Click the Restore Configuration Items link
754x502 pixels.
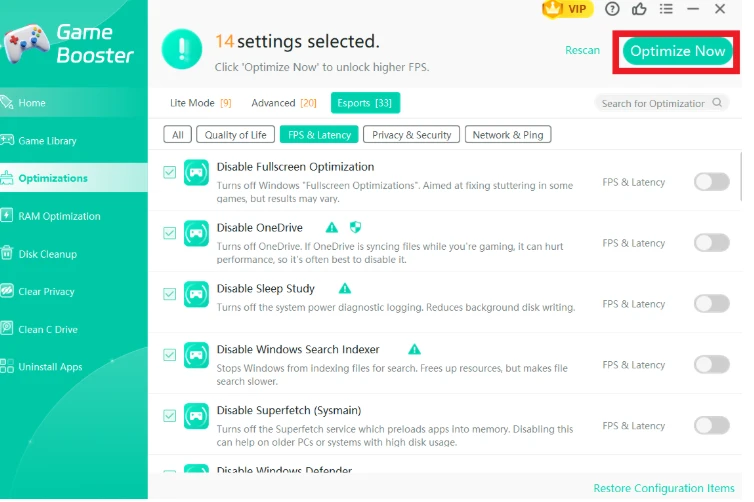pyautogui.click(x=664, y=488)
